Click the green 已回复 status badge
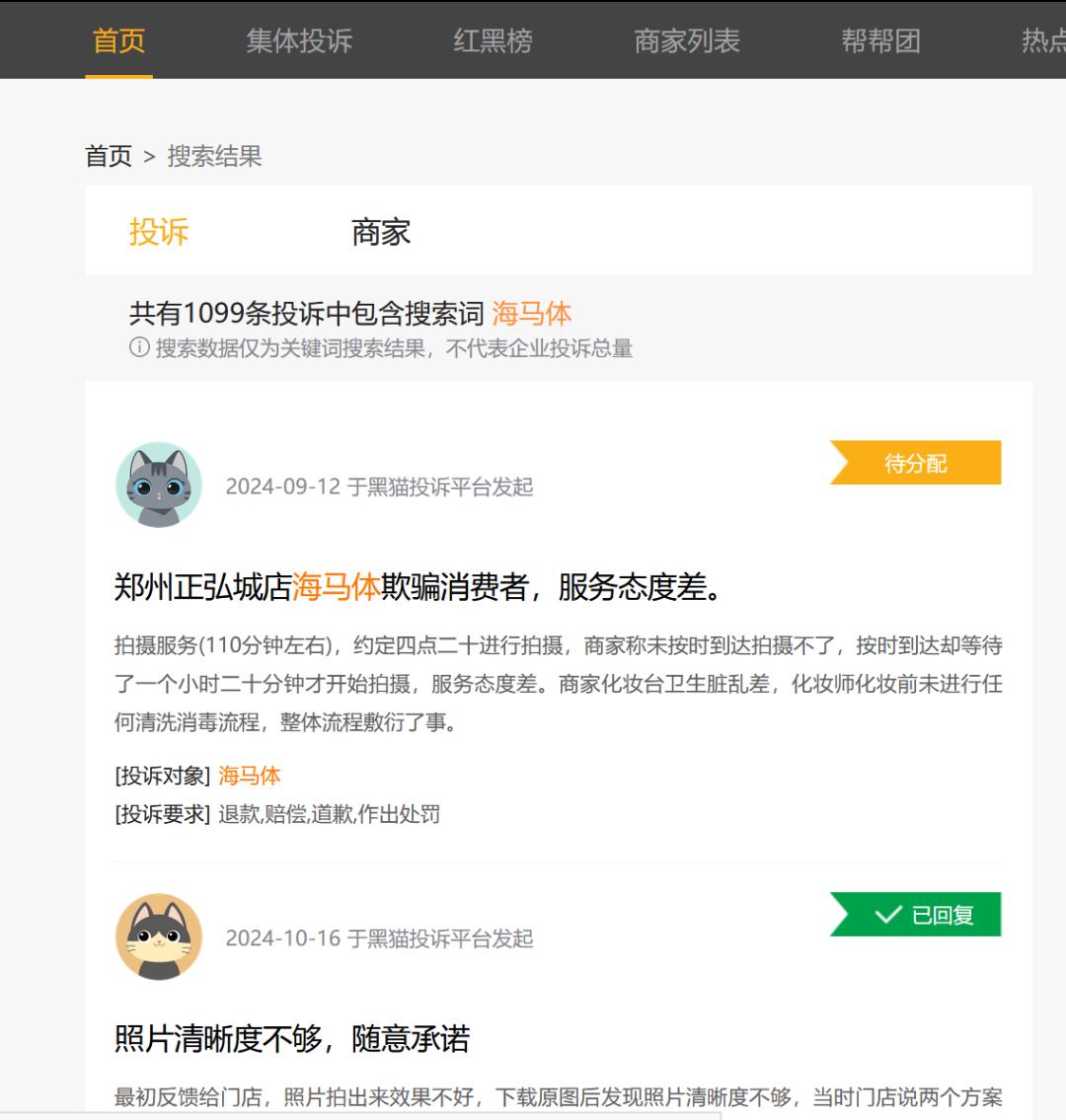The image size is (1066, 1120). 915,915
